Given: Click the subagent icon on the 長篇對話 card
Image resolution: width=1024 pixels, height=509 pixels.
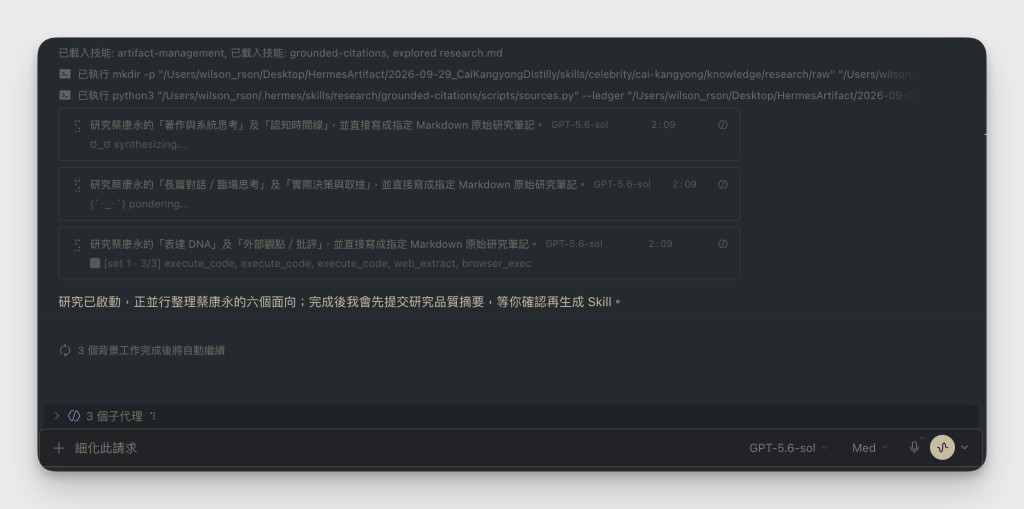Looking at the screenshot, I should [x=722, y=184].
